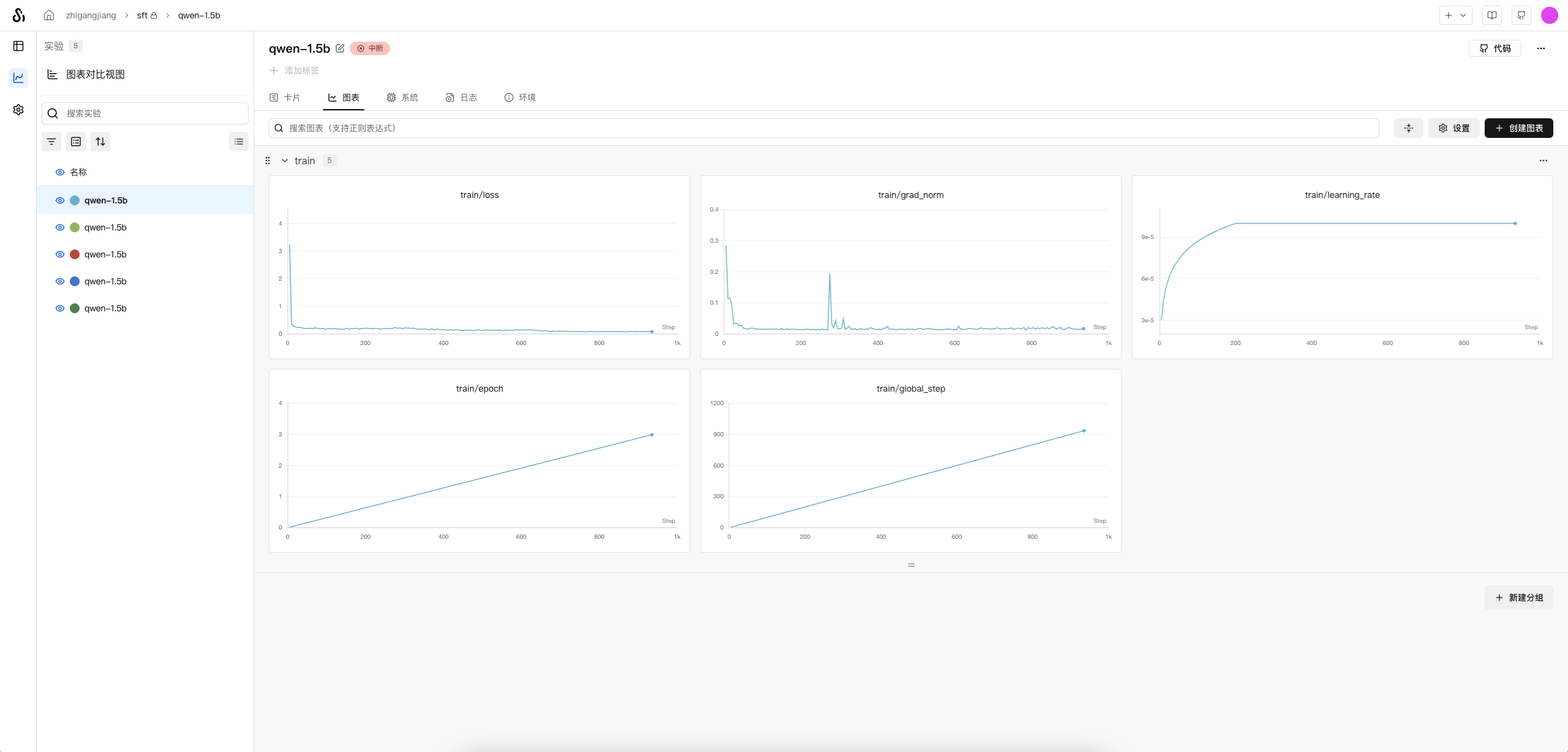Click the home icon in breadcrumb
The width and height of the screenshot is (1568, 752).
click(49, 15)
